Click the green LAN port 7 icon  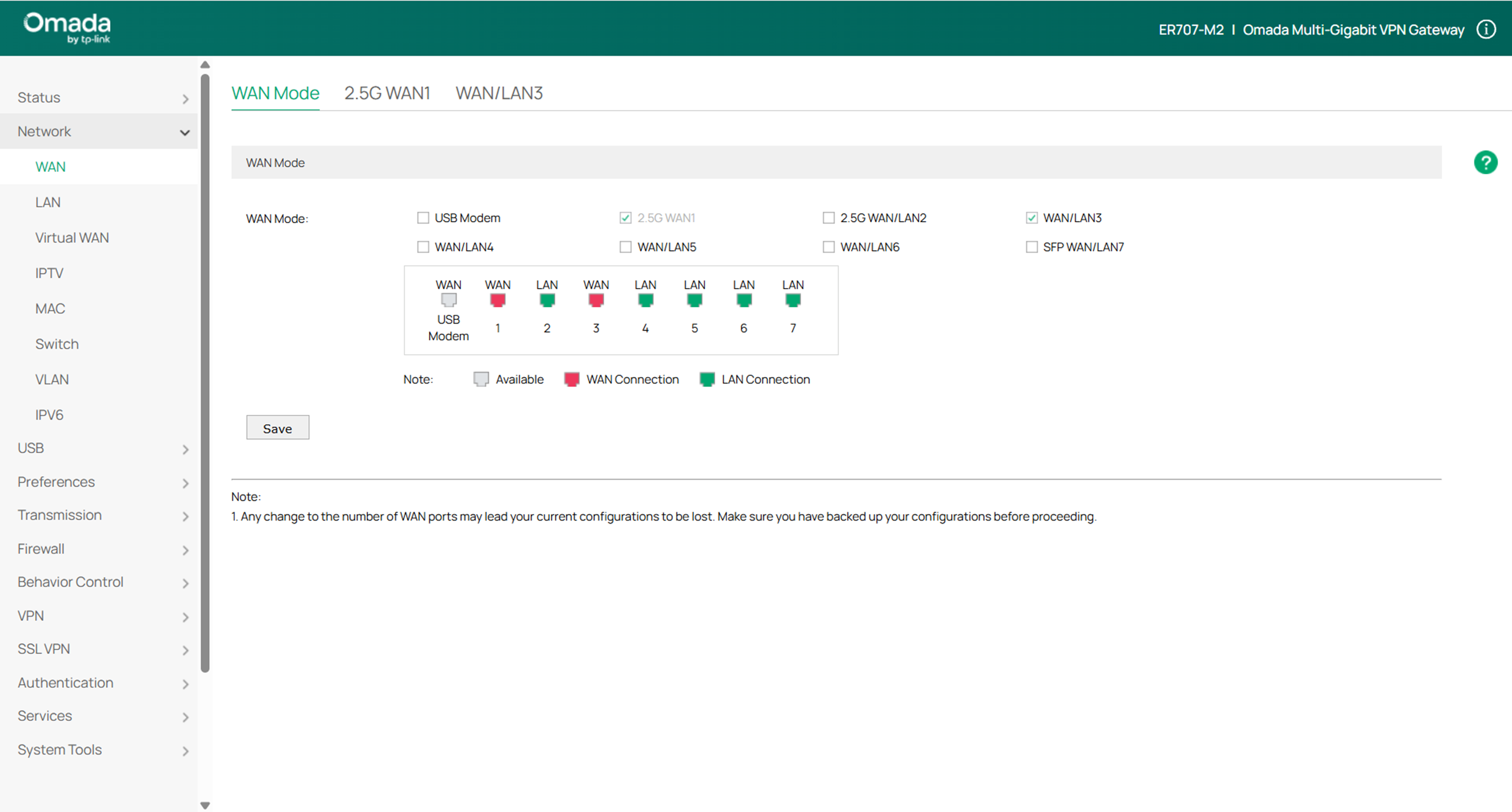(792, 300)
